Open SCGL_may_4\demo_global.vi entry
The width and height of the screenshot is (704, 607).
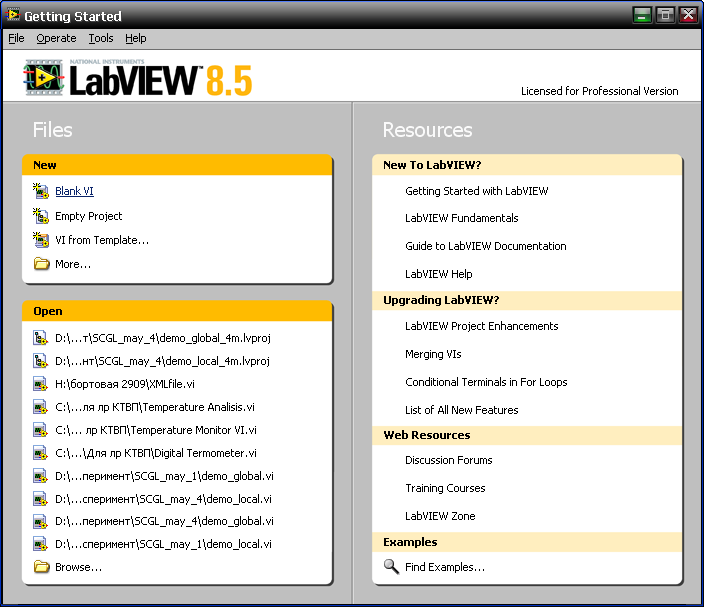click(x=164, y=521)
